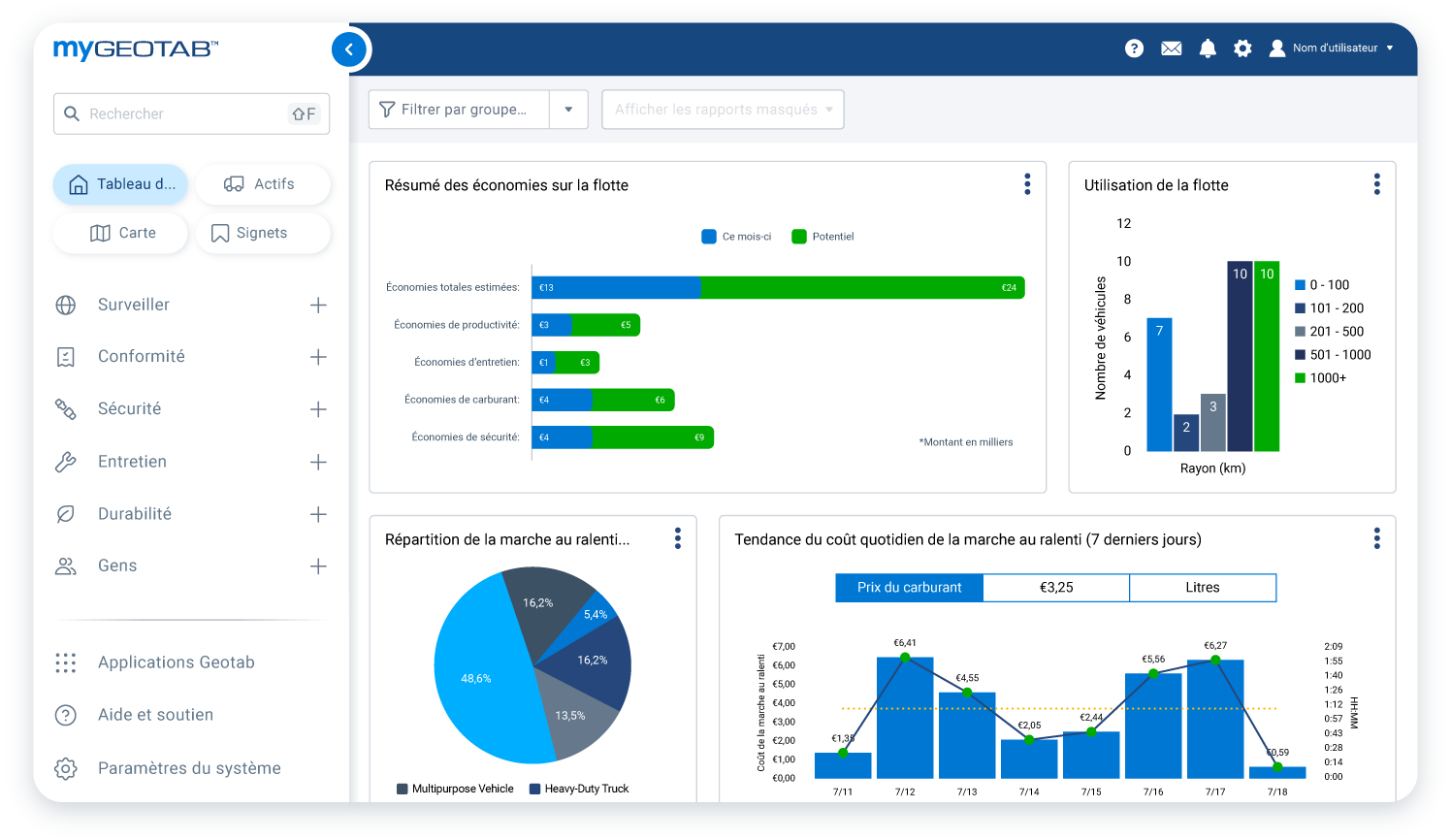
Task: Select the 'Prix du carburant' segment
Action: (x=909, y=587)
